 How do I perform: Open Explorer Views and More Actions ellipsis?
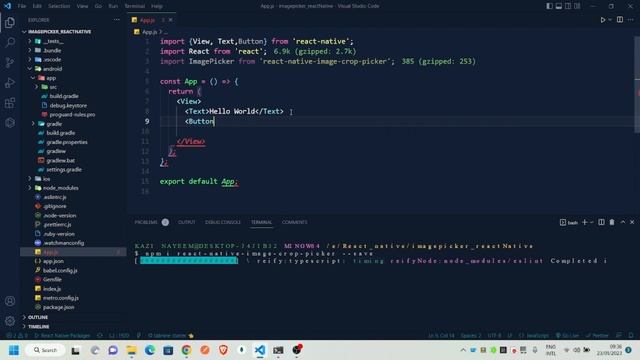point(117,20)
